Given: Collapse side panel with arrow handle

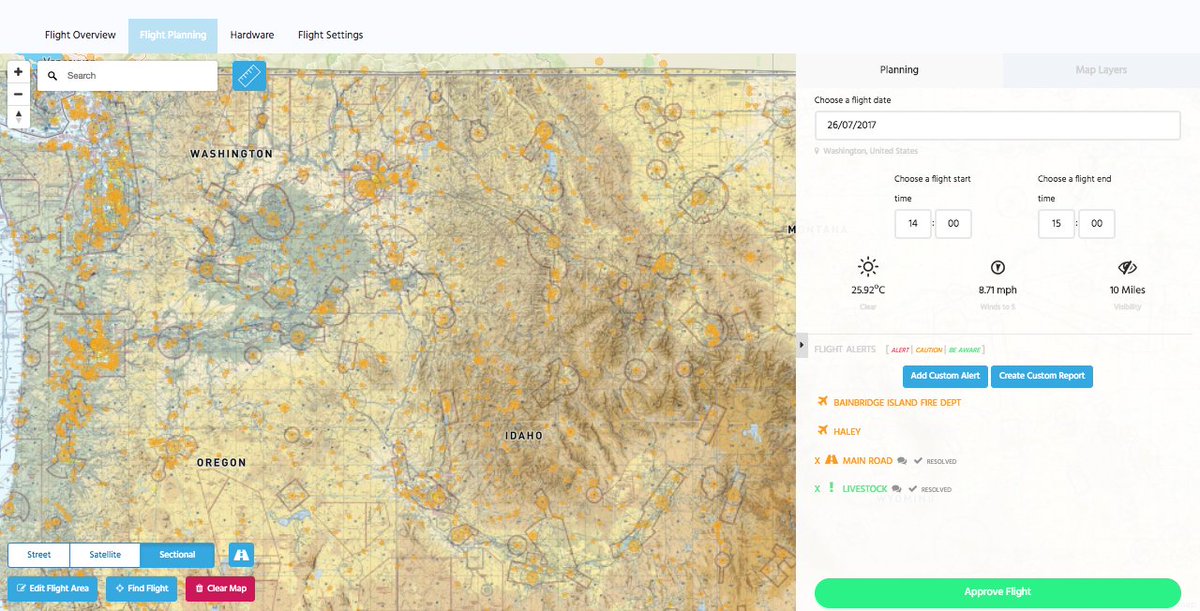Looking at the screenshot, I should (802, 345).
